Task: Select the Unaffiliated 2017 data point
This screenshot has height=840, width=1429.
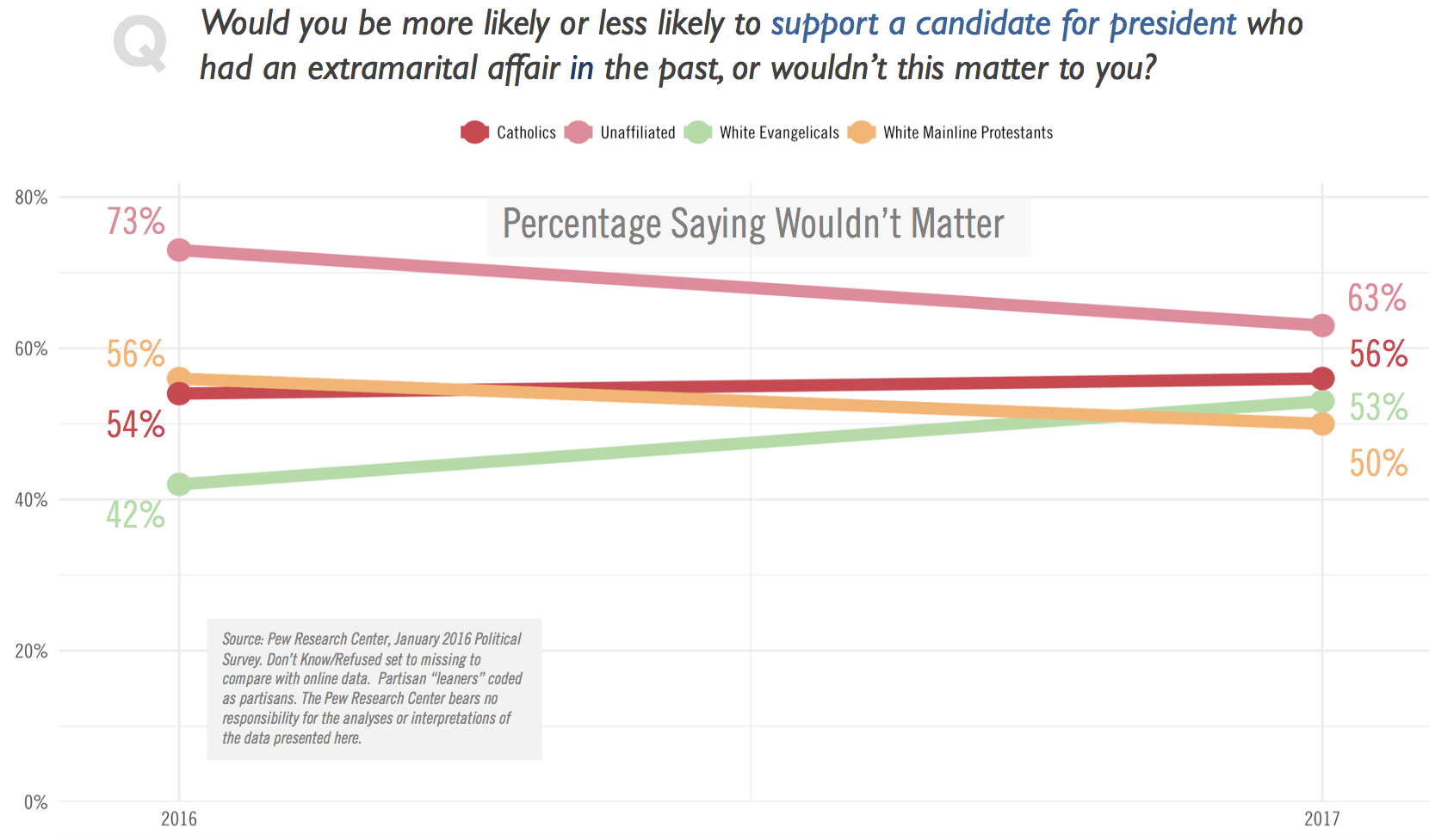Action: pos(1322,325)
